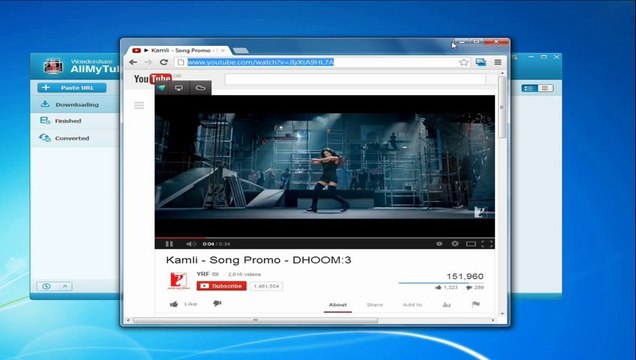The image size is (636, 360).
Task: Click the browser Forward arrow
Action: 148,62
